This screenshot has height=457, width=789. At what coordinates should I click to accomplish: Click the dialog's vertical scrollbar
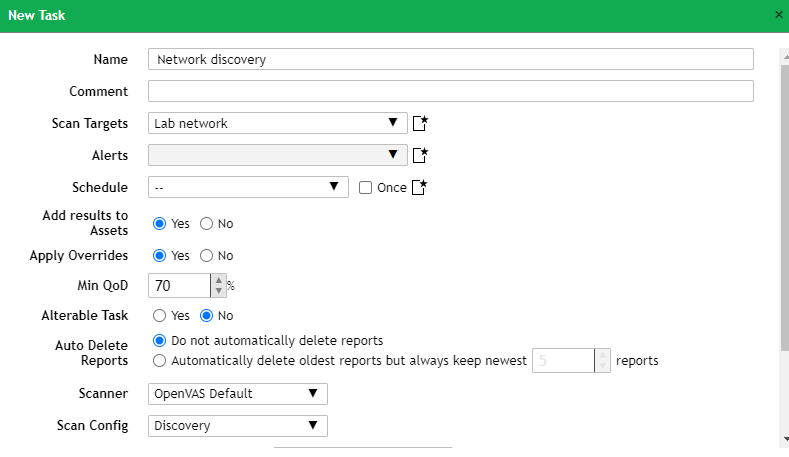(784, 200)
